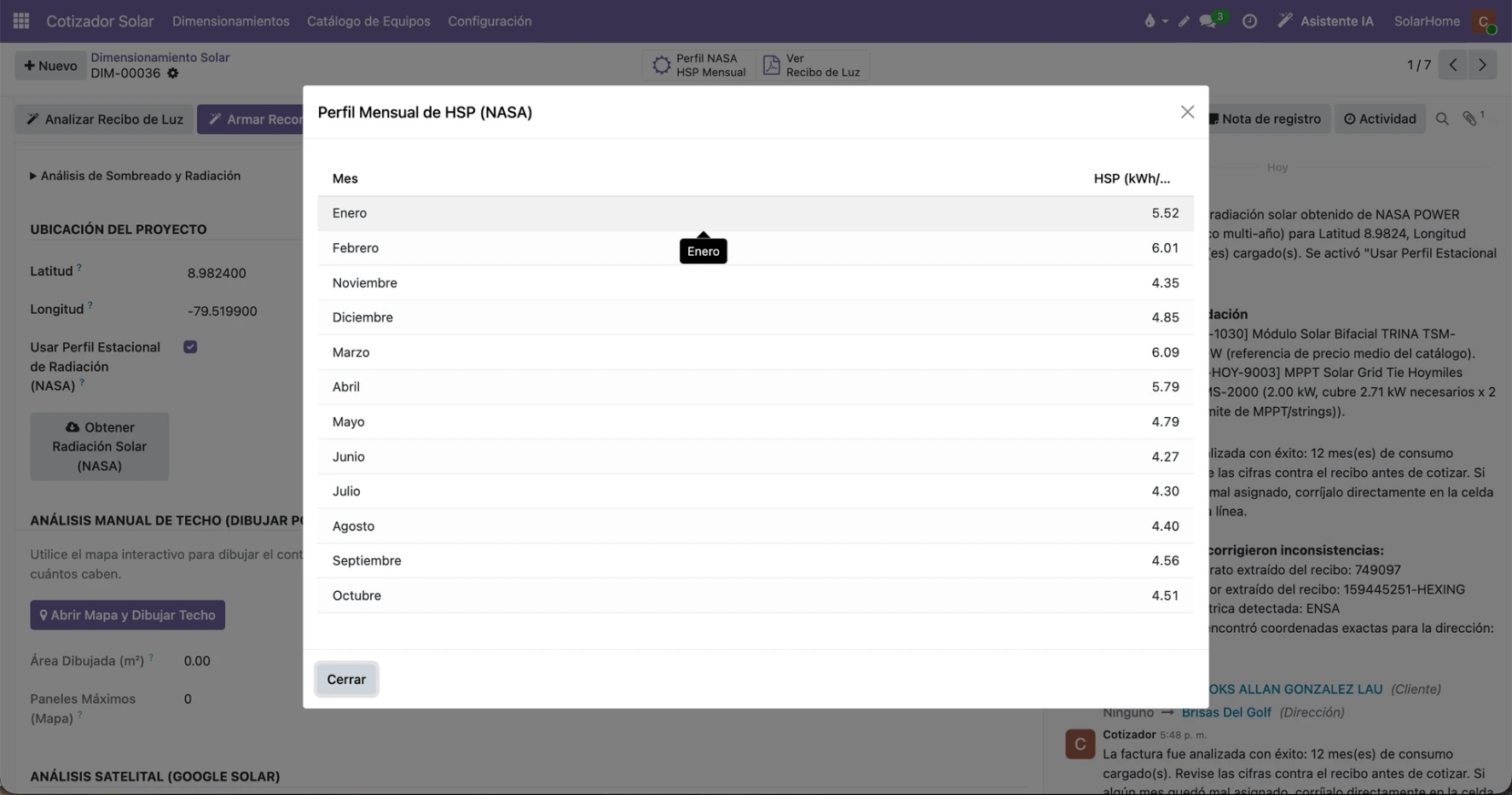Select the Octubre row with 4.51

tap(756, 595)
